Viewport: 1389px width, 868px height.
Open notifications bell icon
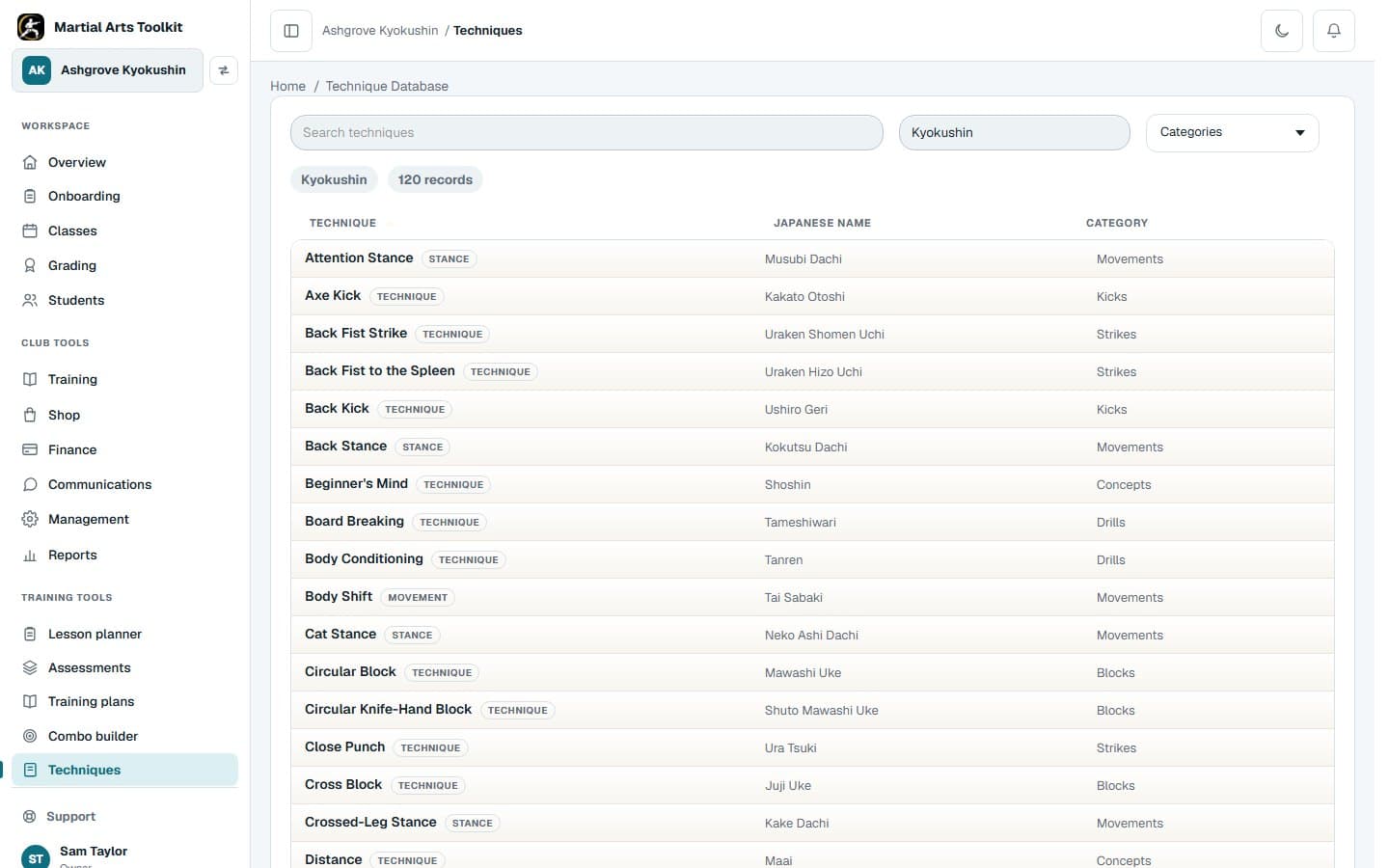tap(1334, 31)
